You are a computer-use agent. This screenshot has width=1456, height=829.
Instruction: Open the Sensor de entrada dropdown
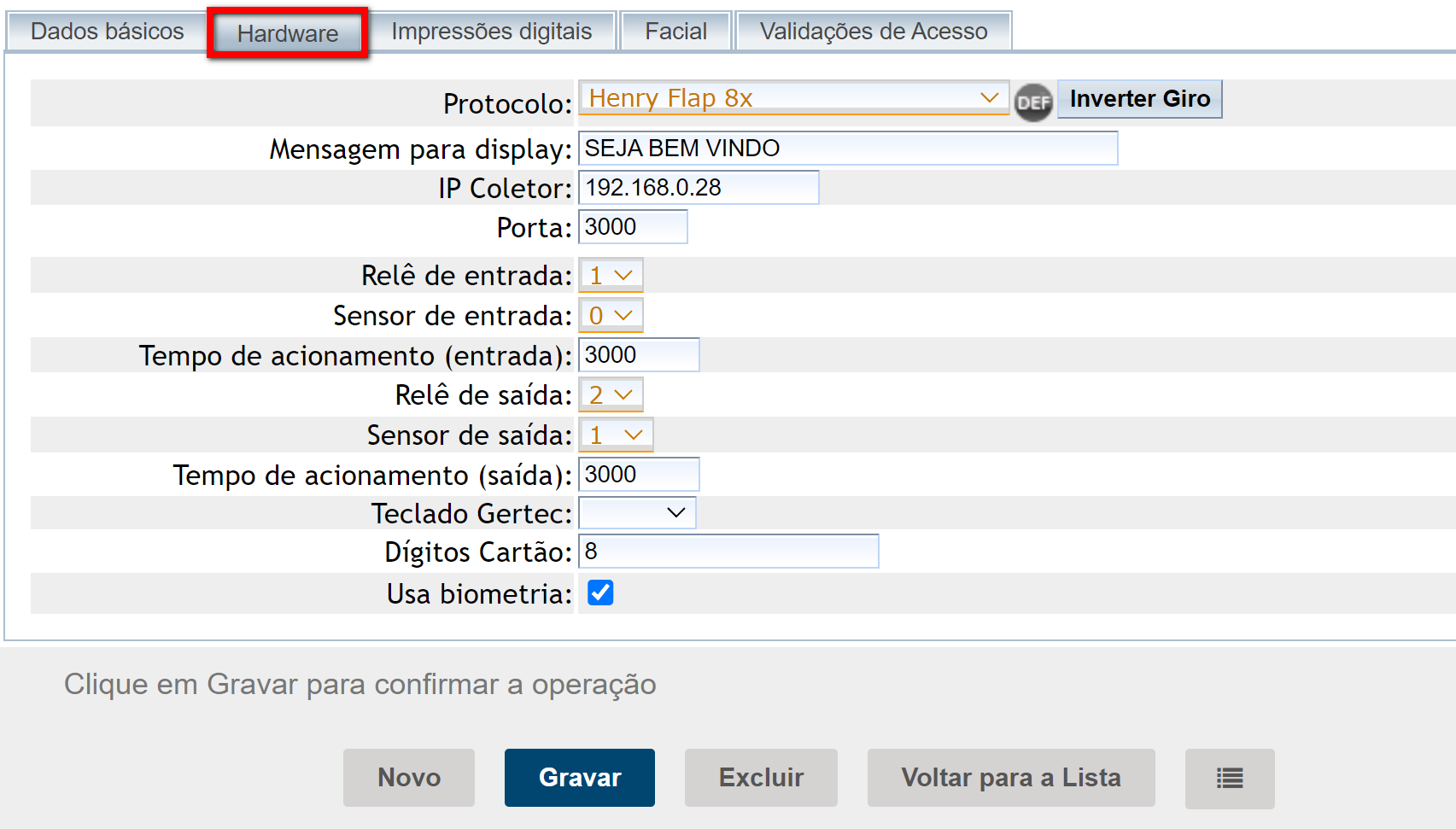(x=611, y=316)
